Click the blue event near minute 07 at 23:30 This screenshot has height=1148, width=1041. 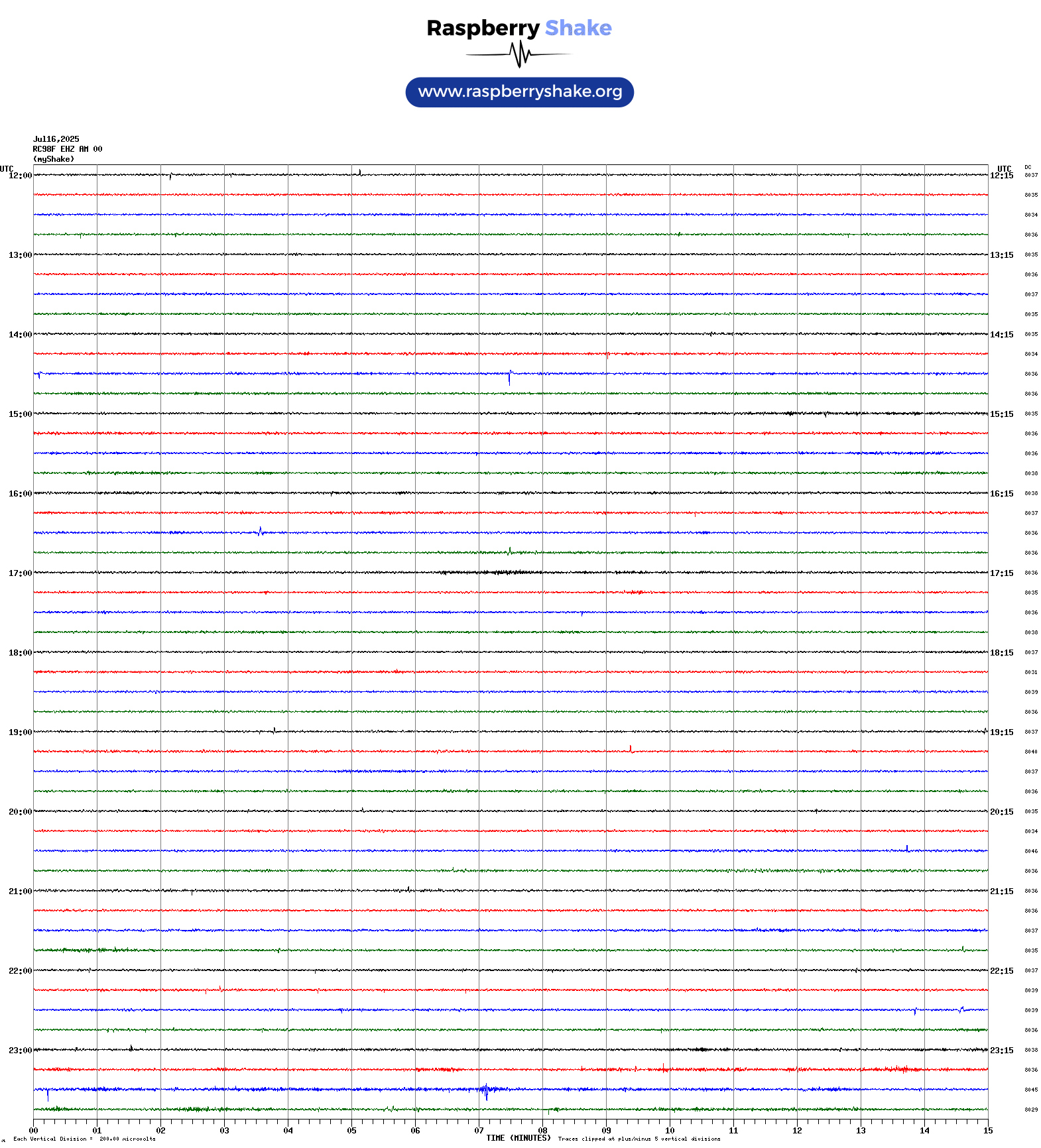click(485, 1091)
